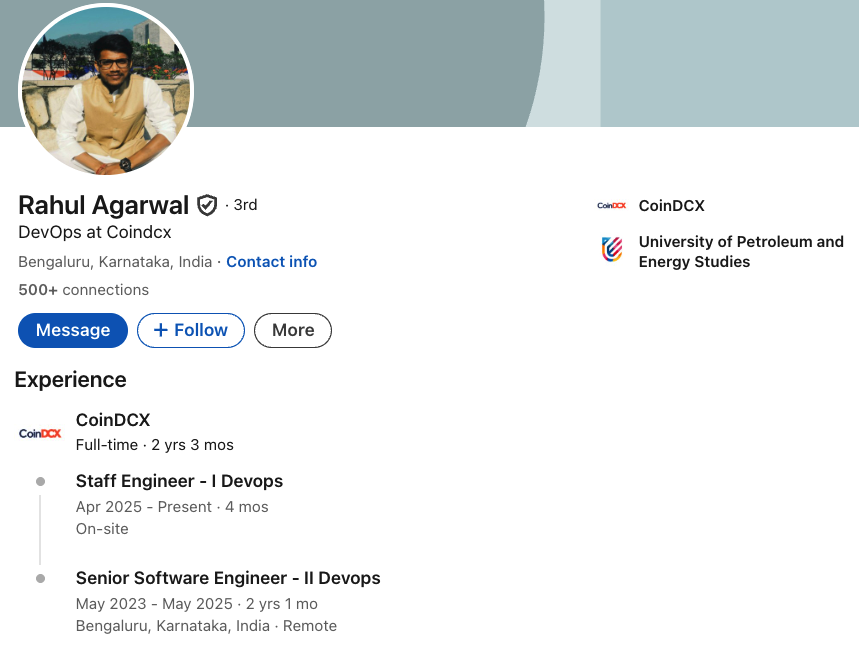
Task: Send a message via the Message button
Action: 72,330
